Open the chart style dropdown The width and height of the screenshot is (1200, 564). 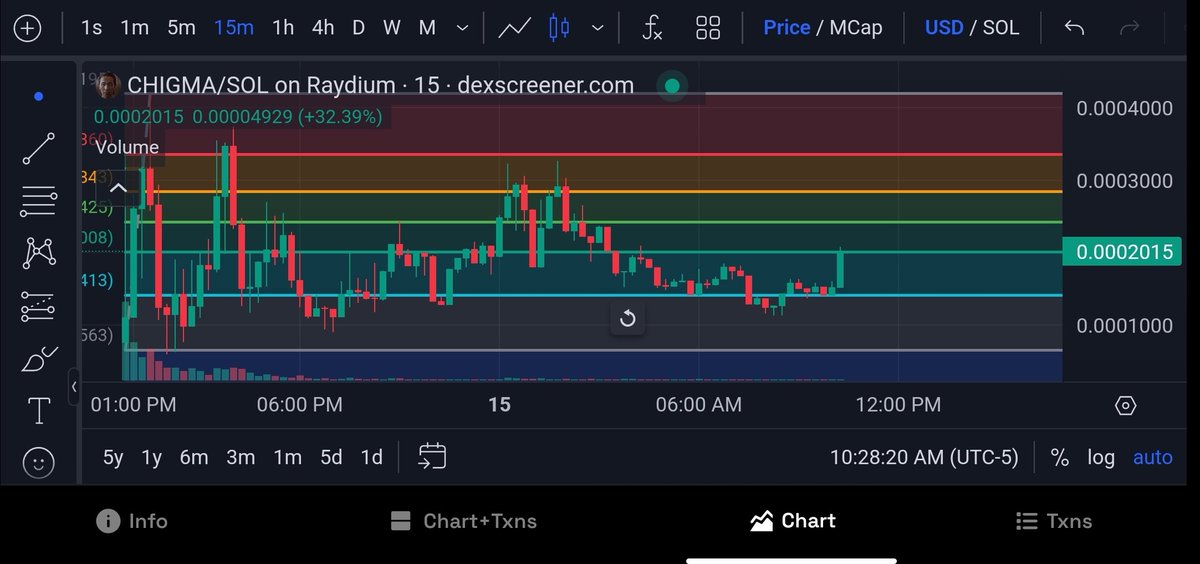pyautogui.click(x=598, y=29)
